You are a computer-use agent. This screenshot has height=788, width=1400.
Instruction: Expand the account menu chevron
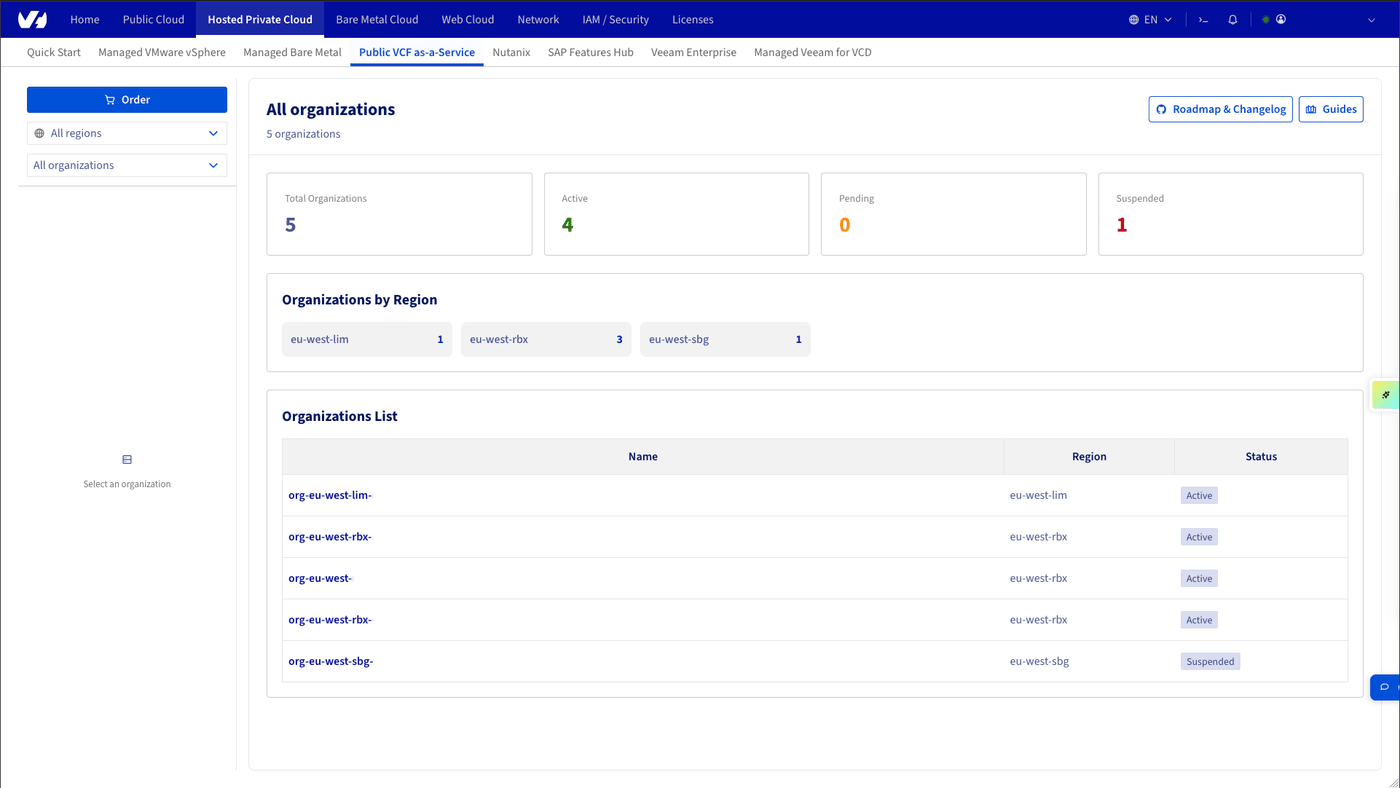pyautogui.click(x=1371, y=20)
